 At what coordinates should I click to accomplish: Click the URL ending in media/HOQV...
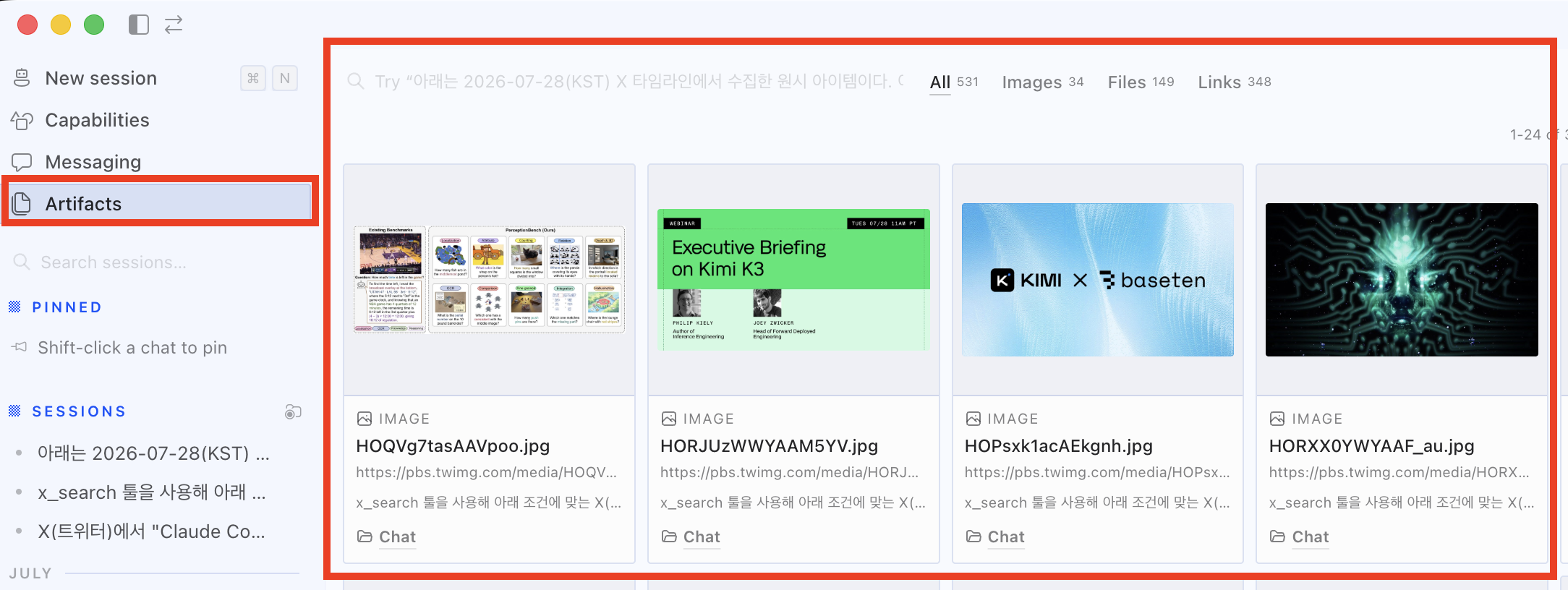pyautogui.click(x=487, y=473)
